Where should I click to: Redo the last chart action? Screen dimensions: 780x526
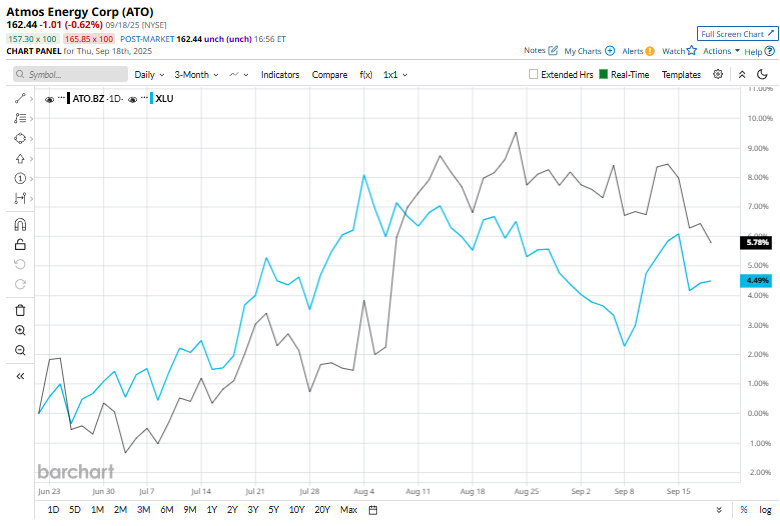point(20,284)
